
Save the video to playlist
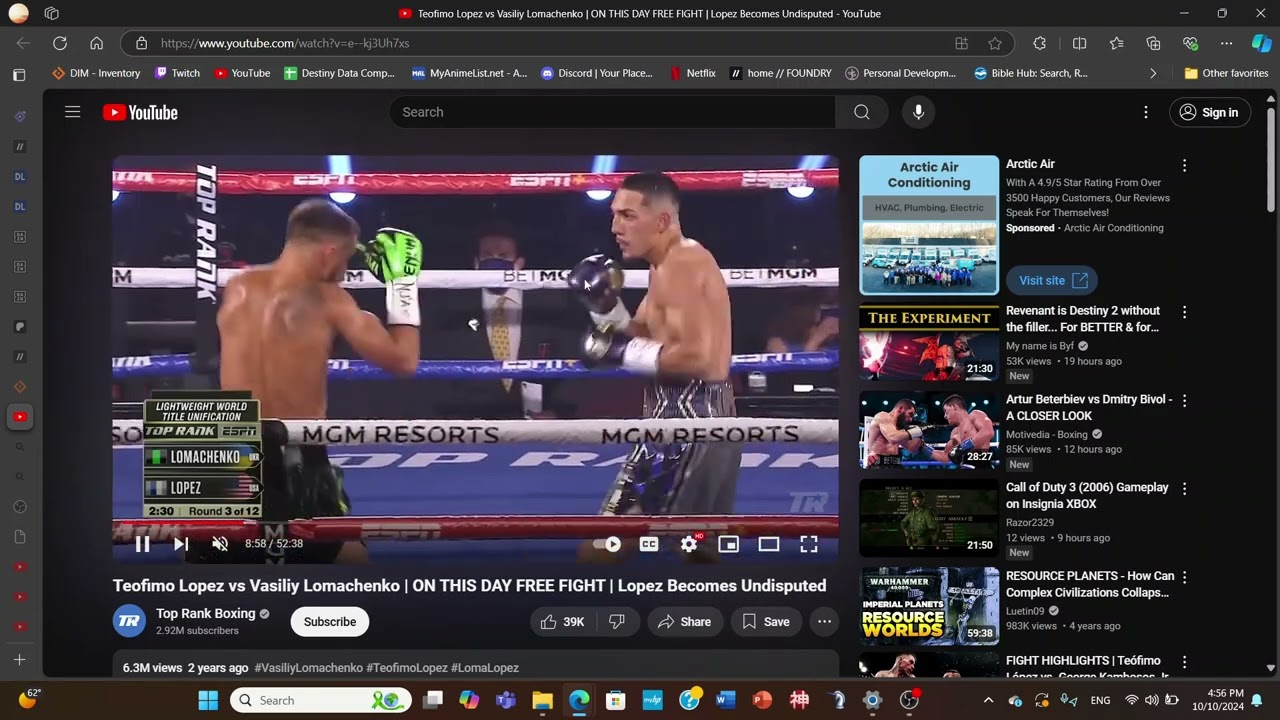[x=766, y=622]
